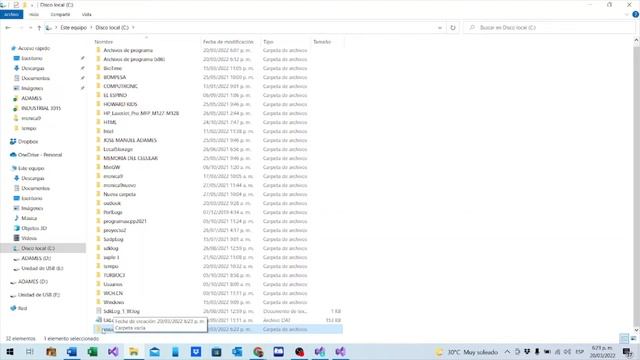
Task: Select the BioTime folder
Action: coord(113,68)
